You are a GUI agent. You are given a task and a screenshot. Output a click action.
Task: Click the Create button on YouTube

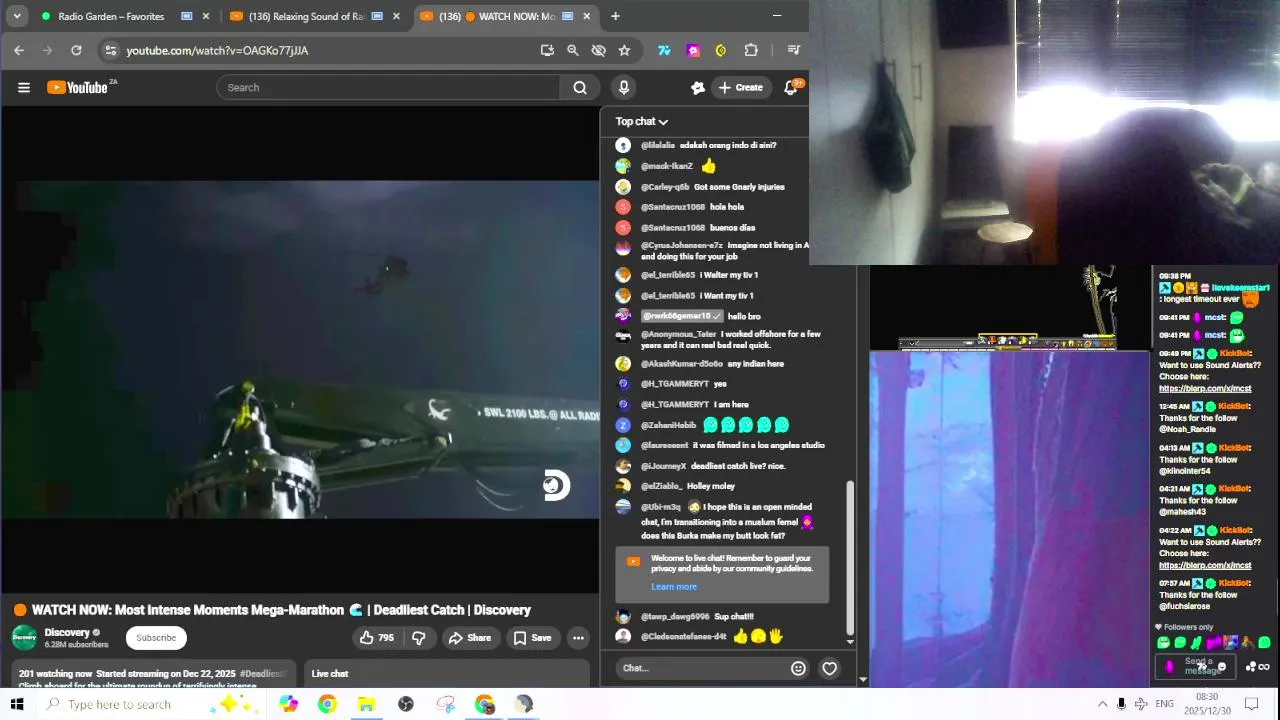(741, 87)
